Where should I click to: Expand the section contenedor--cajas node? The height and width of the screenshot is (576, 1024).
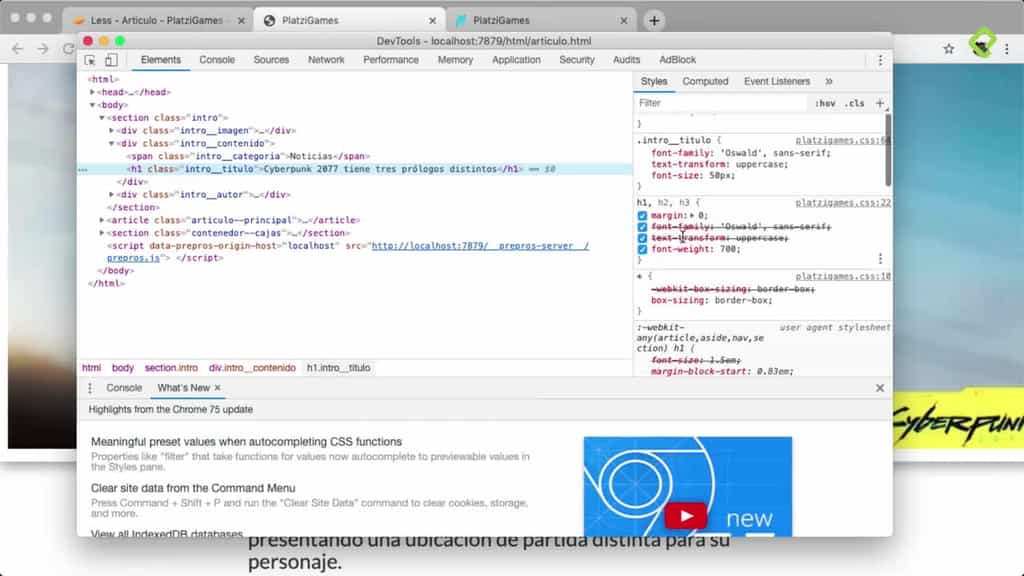click(102, 233)
